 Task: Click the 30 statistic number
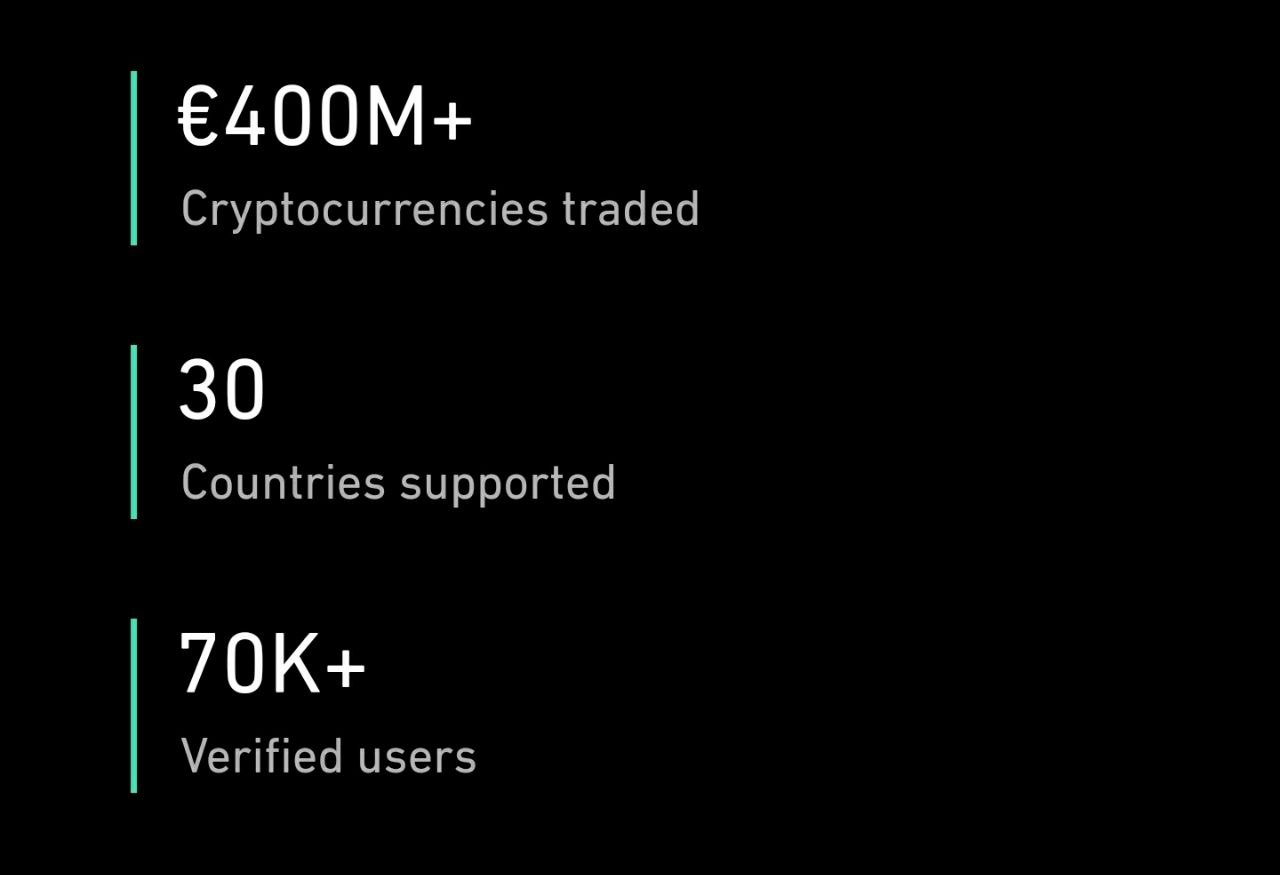point(222,390)
